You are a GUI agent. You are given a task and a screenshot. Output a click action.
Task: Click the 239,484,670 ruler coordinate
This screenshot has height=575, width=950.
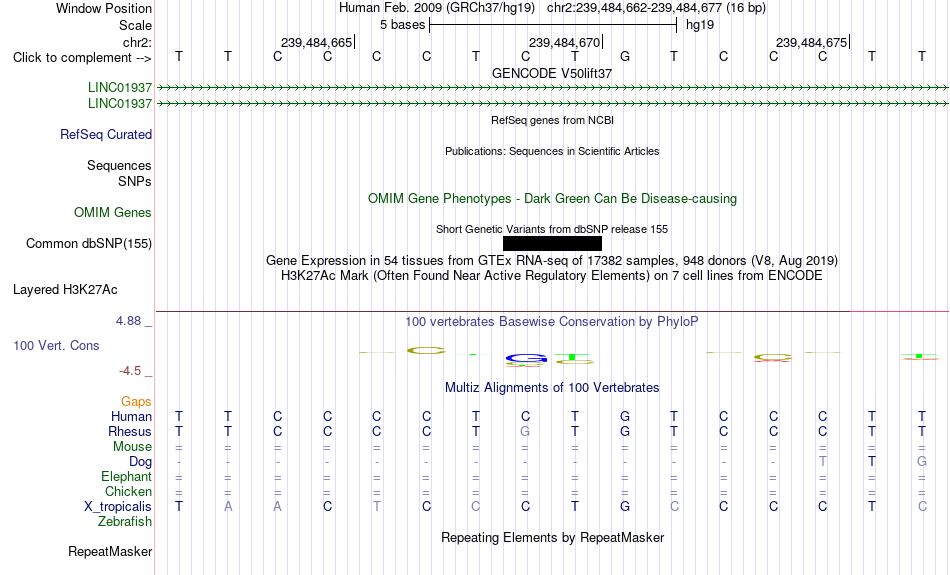click(x=564, y=42)
